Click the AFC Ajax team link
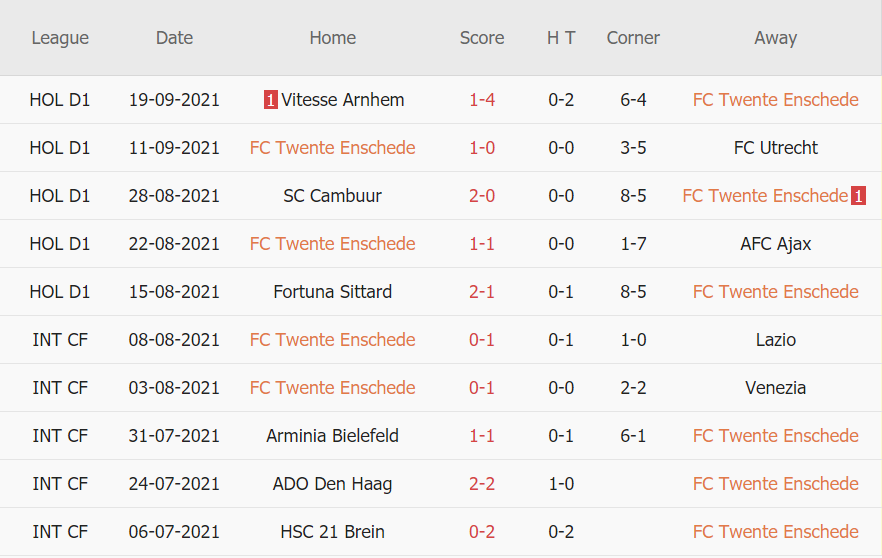The height and width of the screenshot is (558, 882). 775,244
